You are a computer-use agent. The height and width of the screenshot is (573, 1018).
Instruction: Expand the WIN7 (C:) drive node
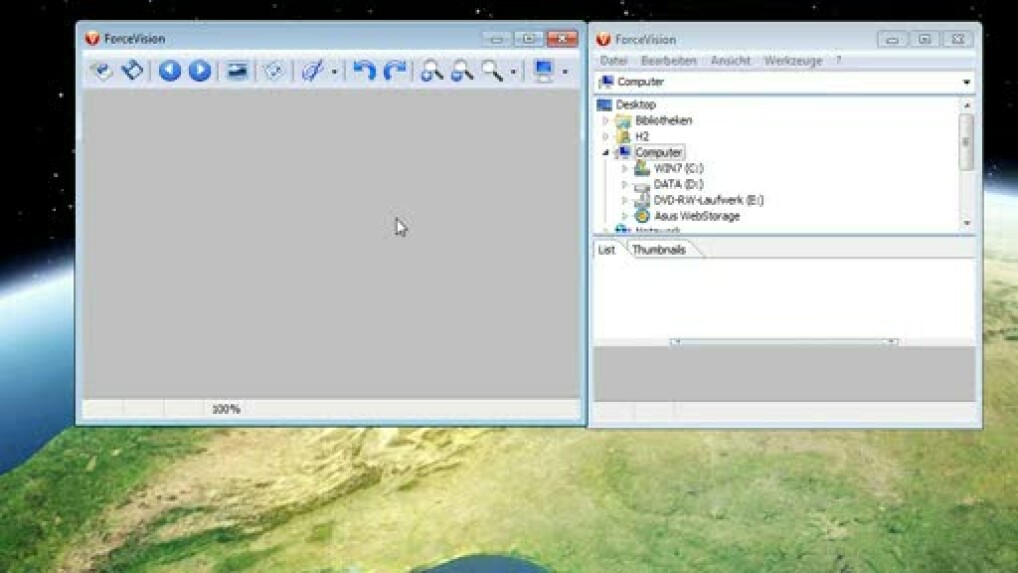coord(625,169)
